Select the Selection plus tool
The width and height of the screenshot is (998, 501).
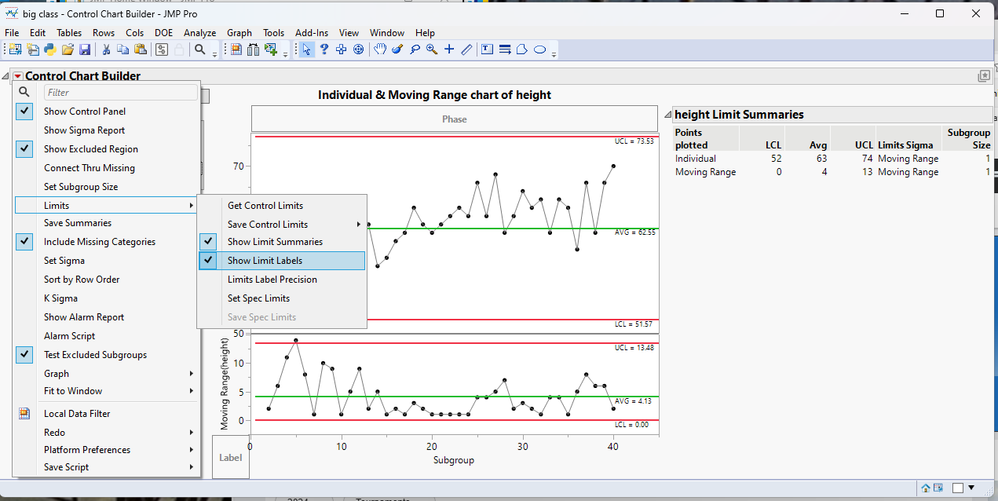pos(341,50)
